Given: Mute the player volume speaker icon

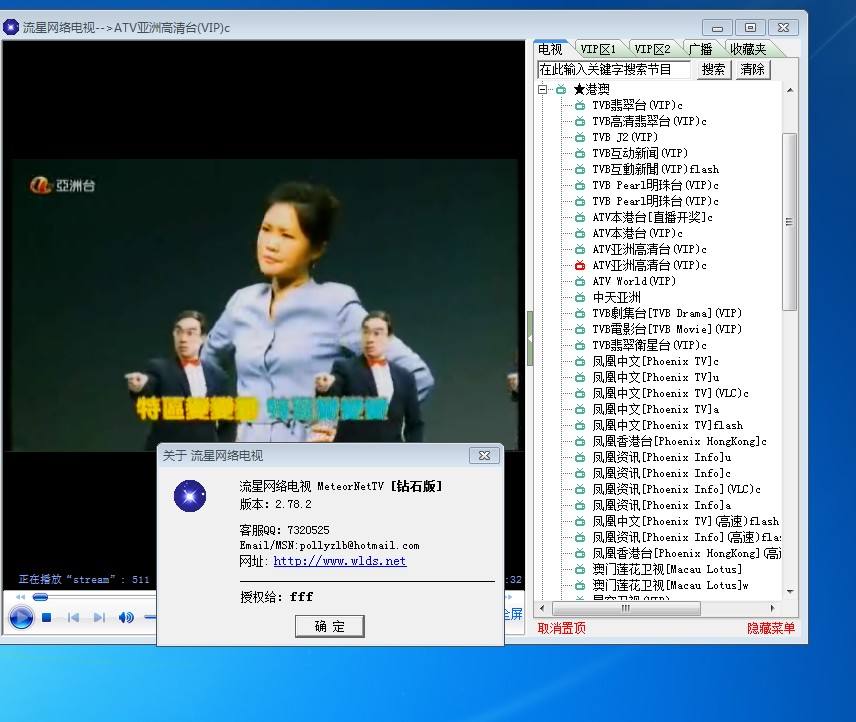Looking at the screenshot, I should [126, 618].
